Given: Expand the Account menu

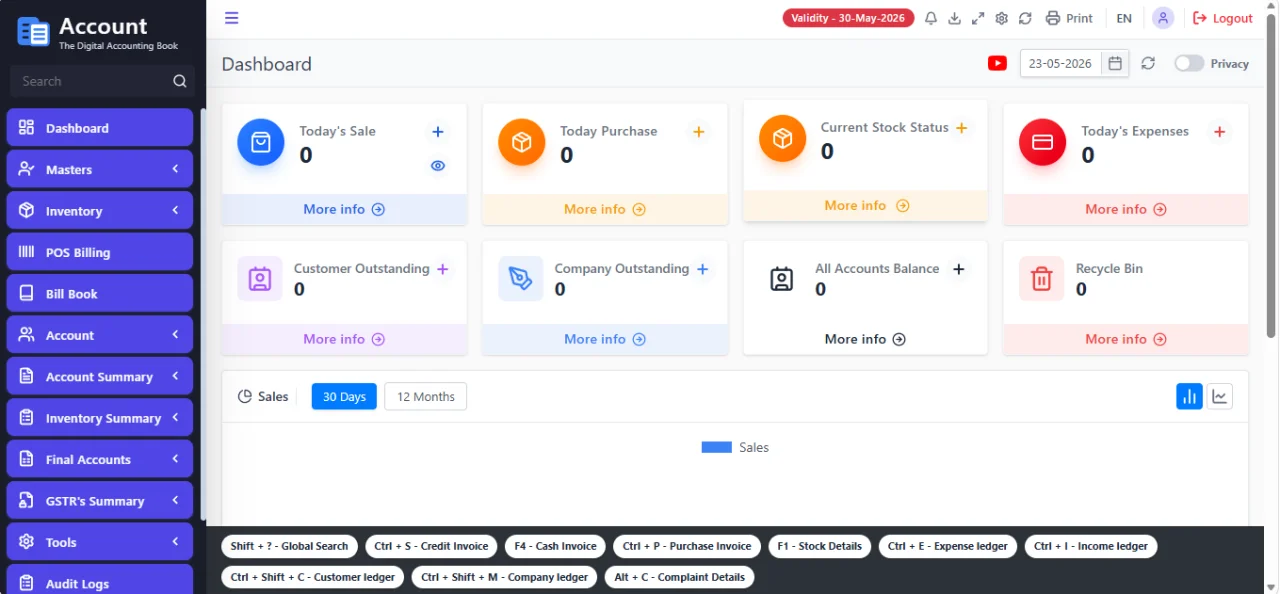Looking at the screenshot, I should (100, 335).
